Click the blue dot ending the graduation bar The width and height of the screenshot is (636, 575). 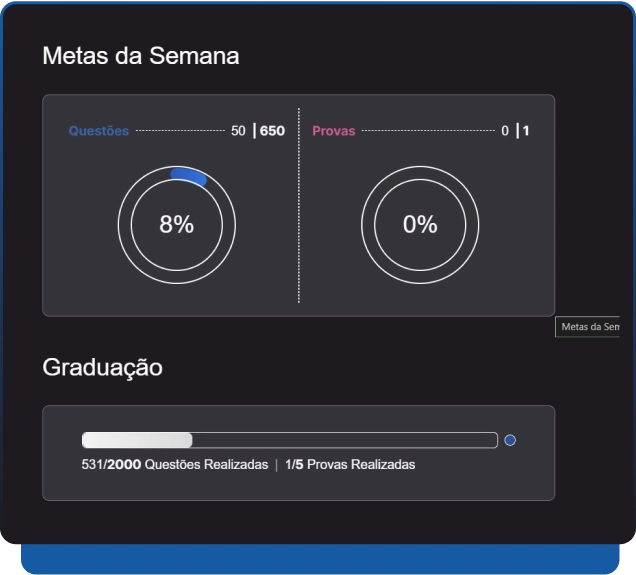tap(510, 440)
